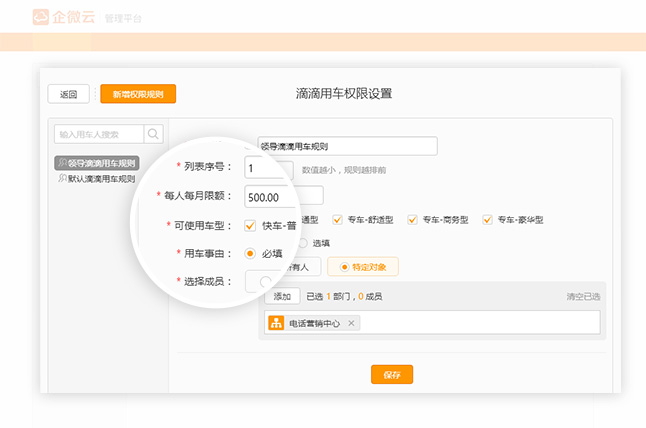646x428 pixels.
Task: Select the 选填 radio button
Action: pyautogui.click(x=303, y=243)
